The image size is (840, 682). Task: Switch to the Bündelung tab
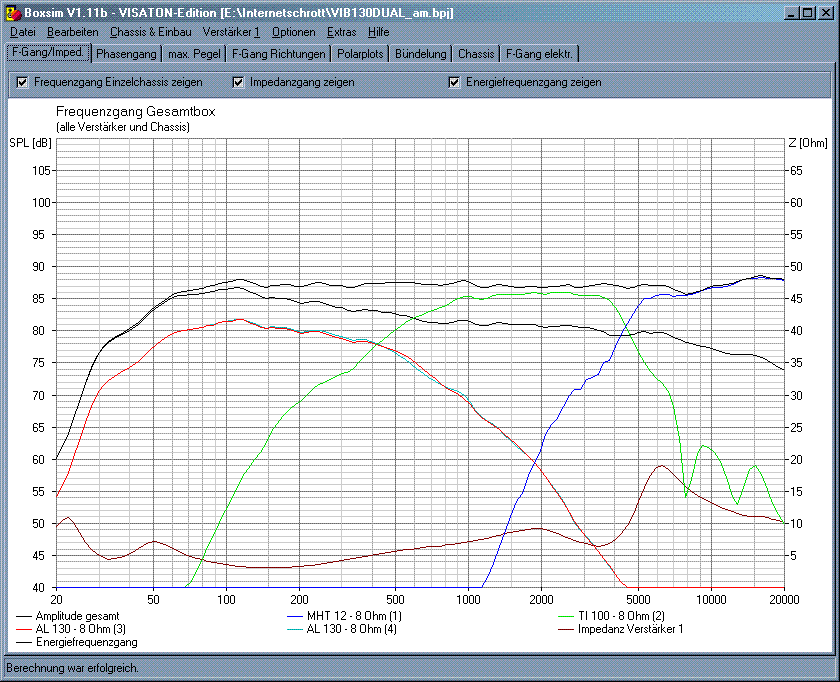click(420, 54)
